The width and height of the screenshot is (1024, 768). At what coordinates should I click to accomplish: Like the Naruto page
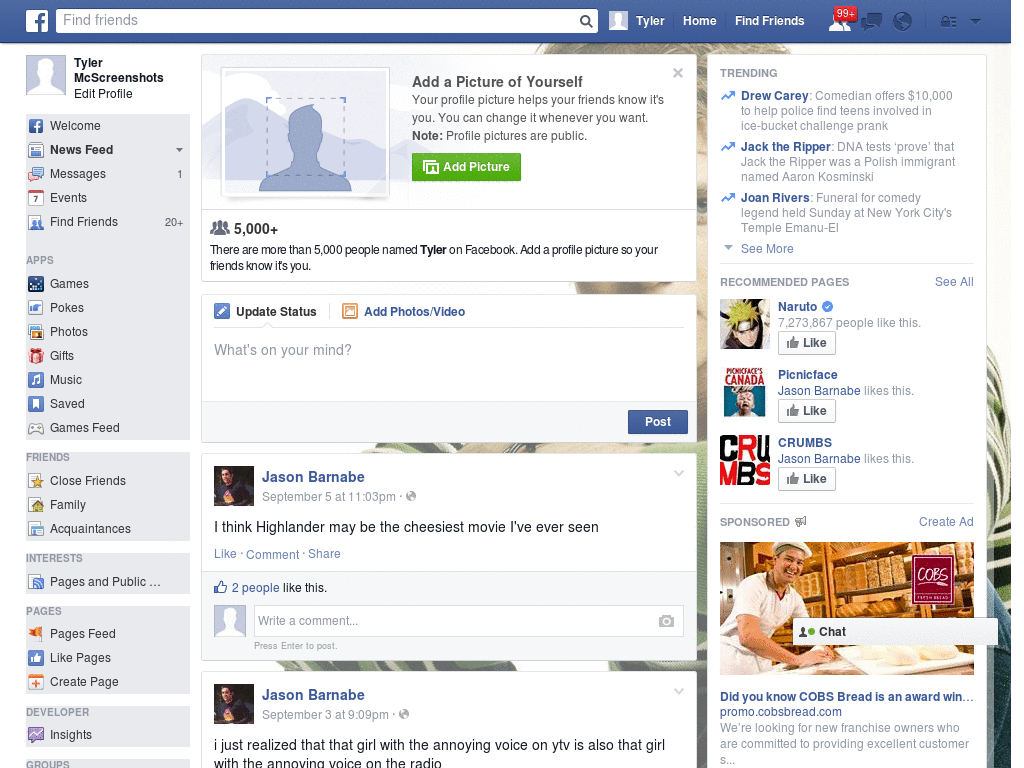pyautogui.click(x=807, y=343)
